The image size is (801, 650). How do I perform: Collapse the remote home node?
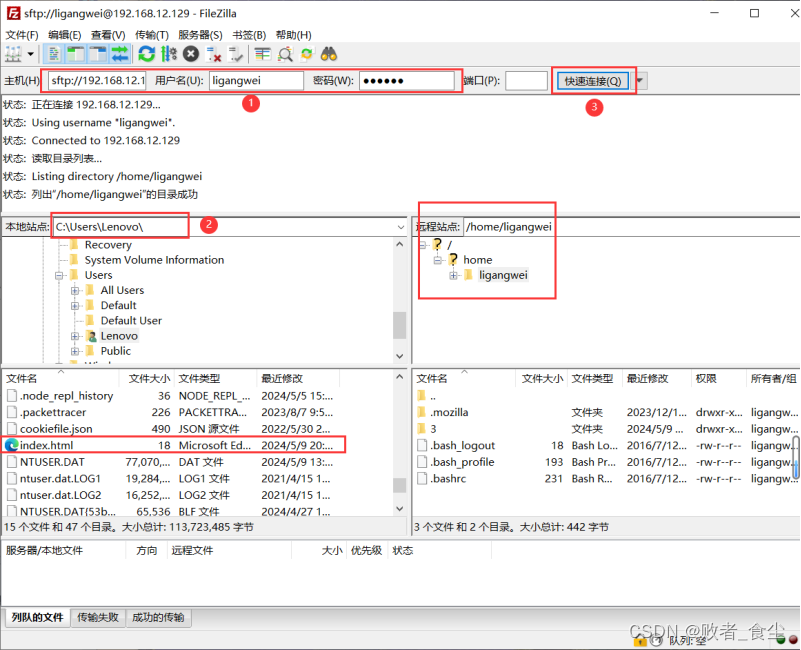coord(438,260)
